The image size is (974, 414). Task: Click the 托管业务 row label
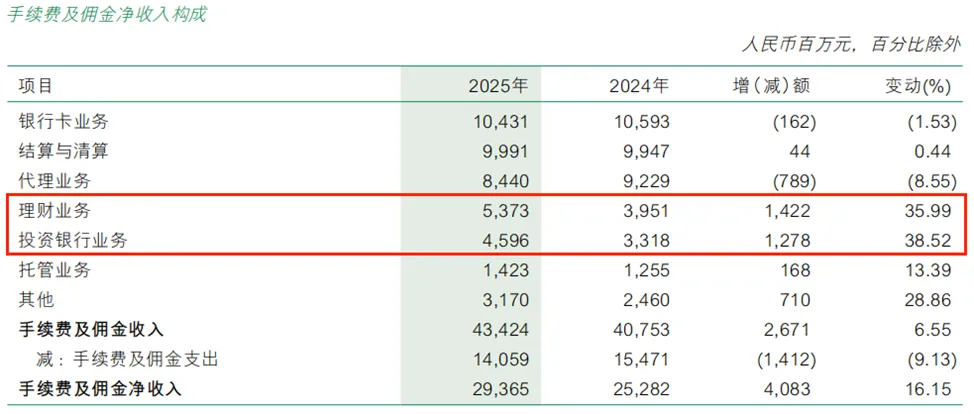55,270
